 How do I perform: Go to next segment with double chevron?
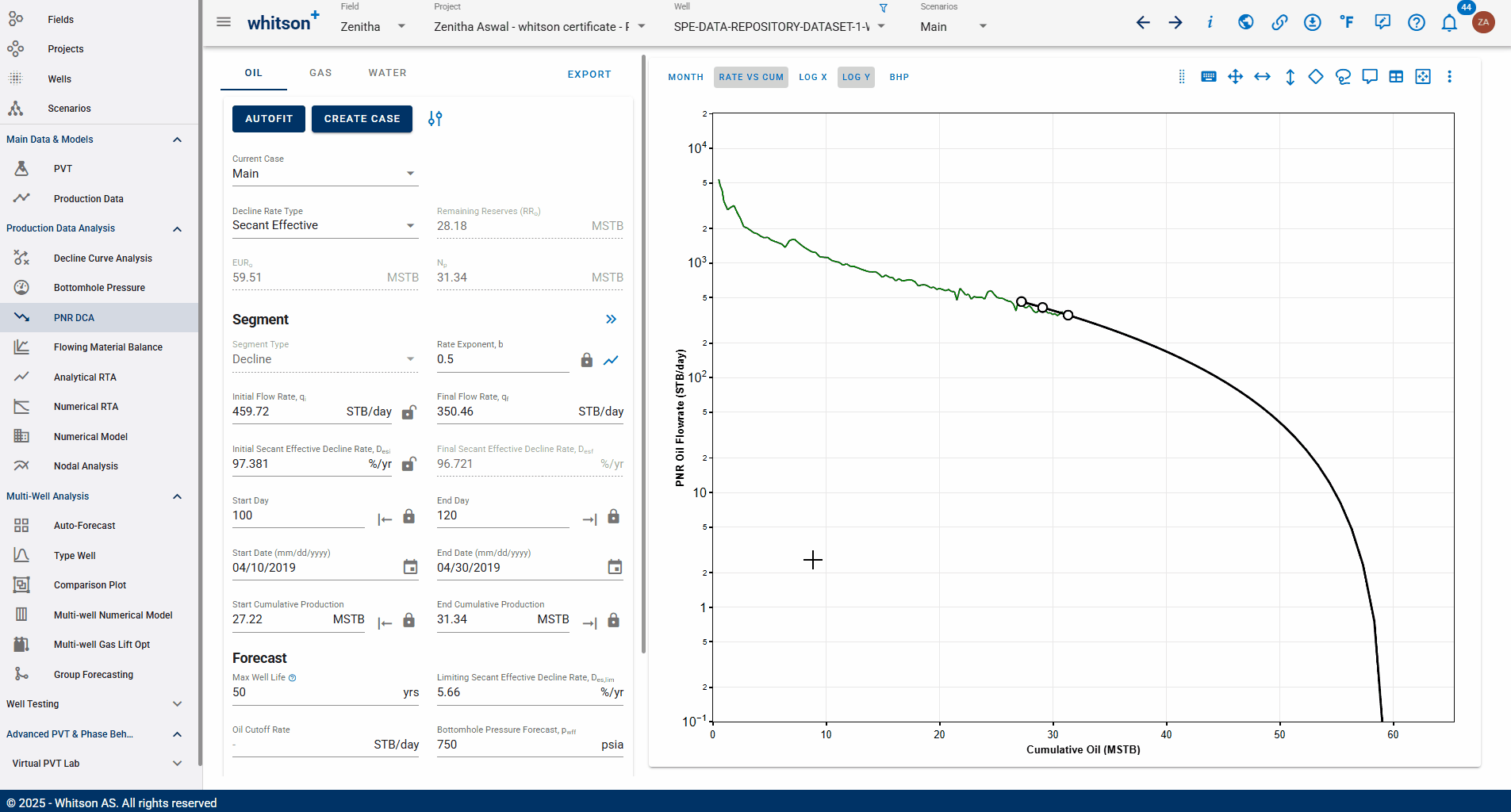[611, 320]
